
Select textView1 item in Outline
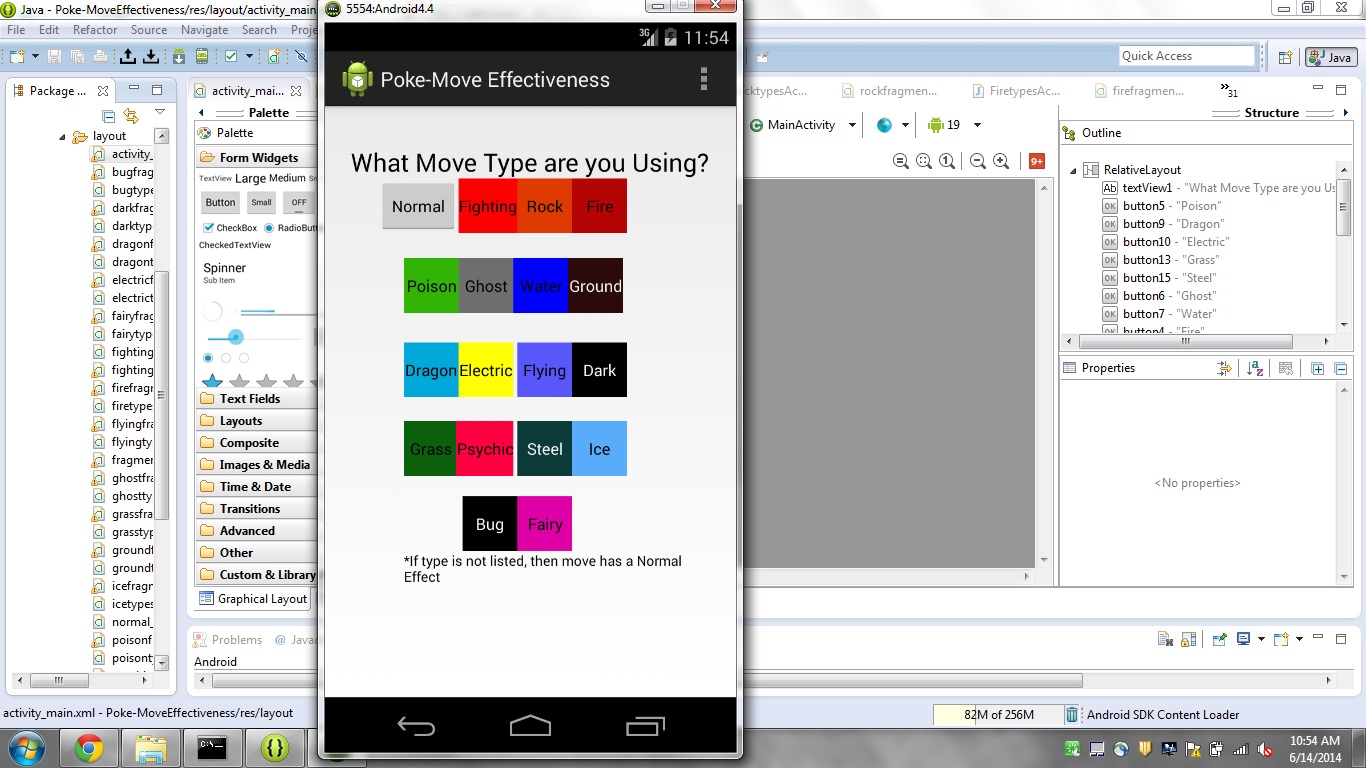(x=1219, y=188)
